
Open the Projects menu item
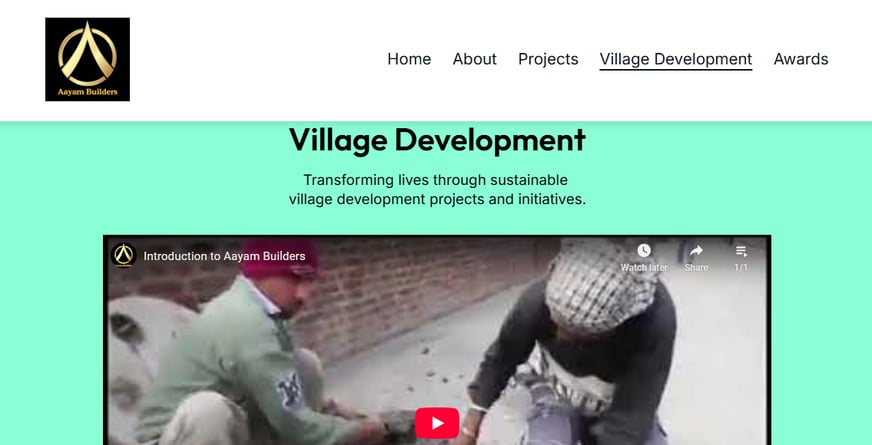(548, 59)
